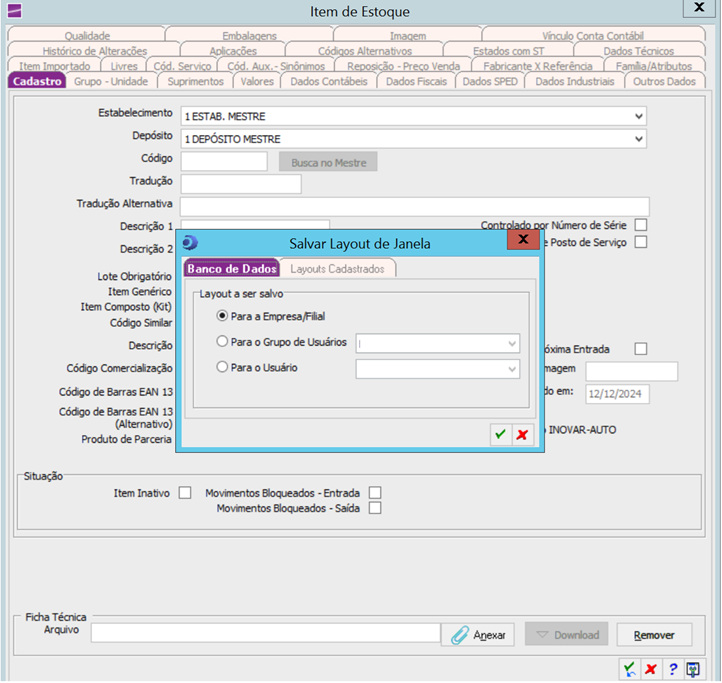Click the save window layout icon at bottom right
Image resolution: width=722 pixels, height=683 pixels.
point(693,669)
